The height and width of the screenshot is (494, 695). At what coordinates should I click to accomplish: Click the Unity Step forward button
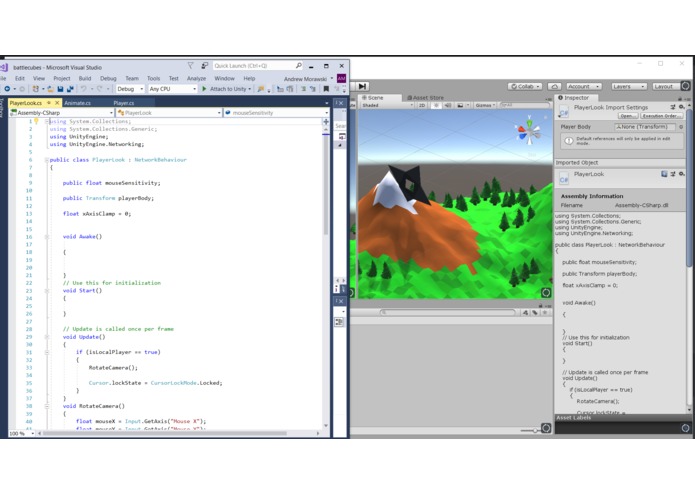point(363,86)
